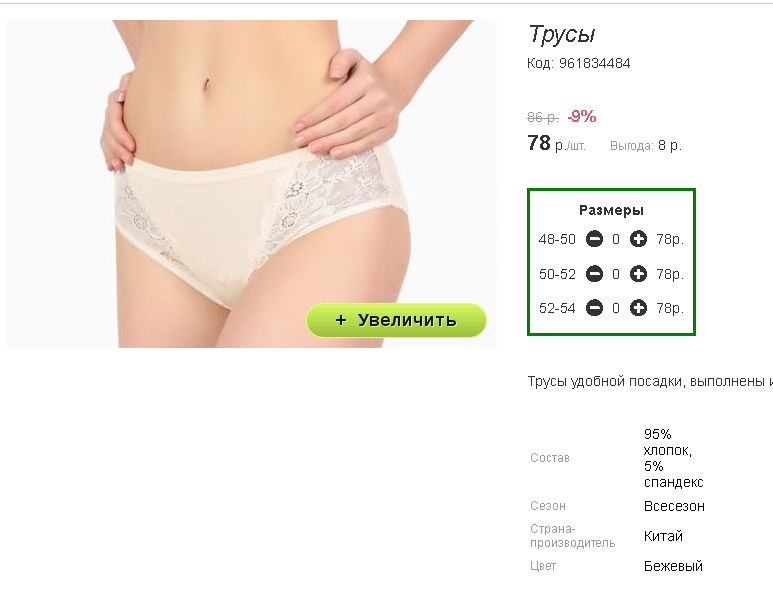Click the Бежевый color value
Viewport: 773px width, 603px height.
[x=673, y=566]
